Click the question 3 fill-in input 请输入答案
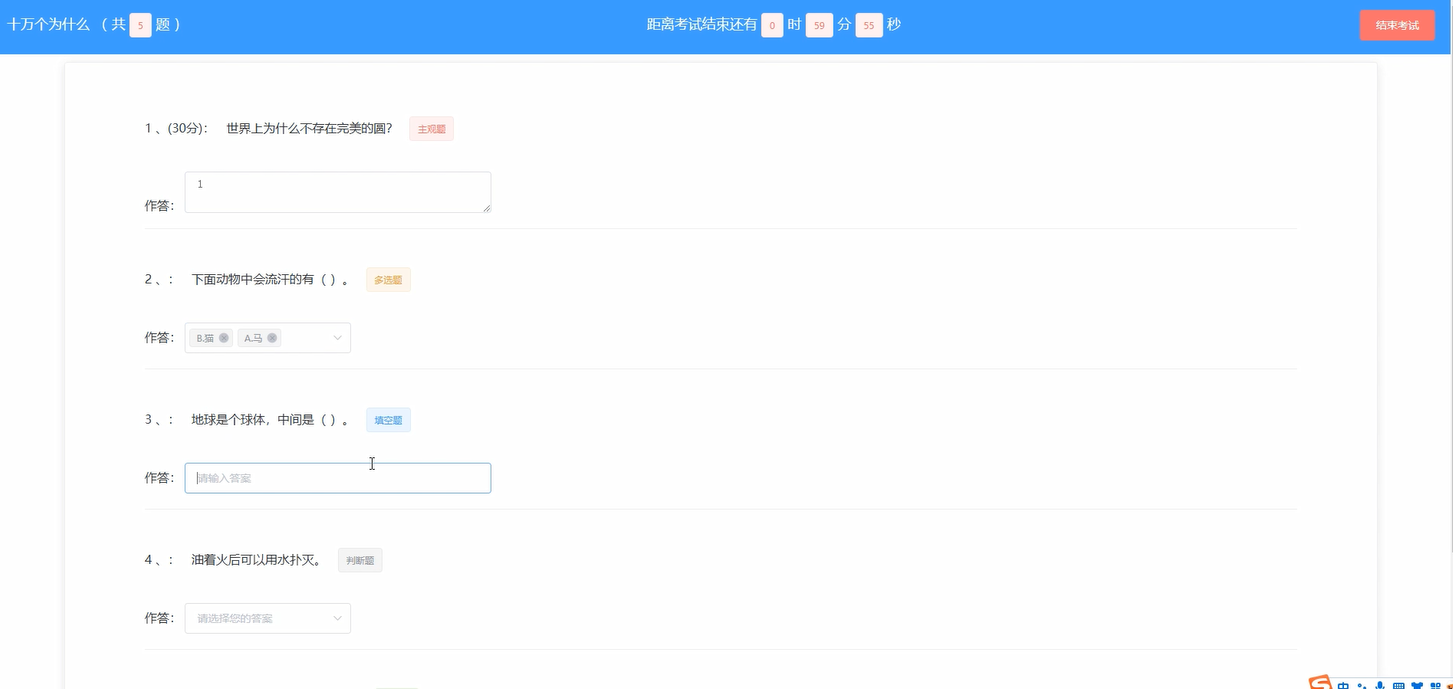1453x689 pixels. [x=338, y=478]
